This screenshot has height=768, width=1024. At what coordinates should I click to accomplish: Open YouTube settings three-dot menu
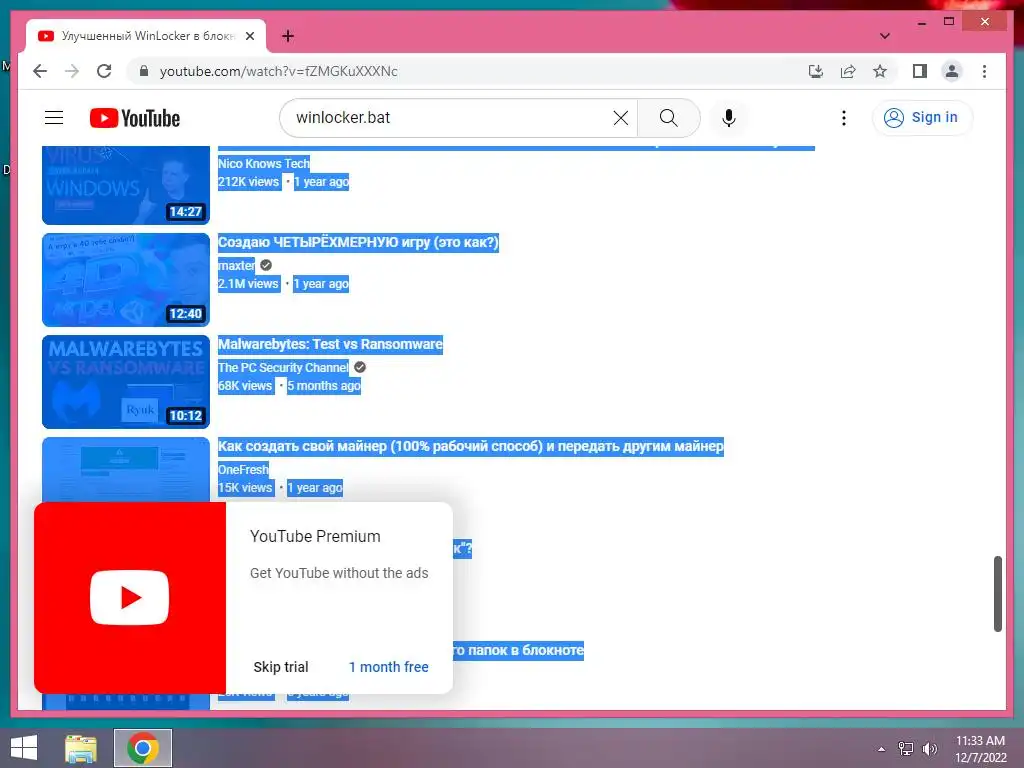tap(844, 118)
